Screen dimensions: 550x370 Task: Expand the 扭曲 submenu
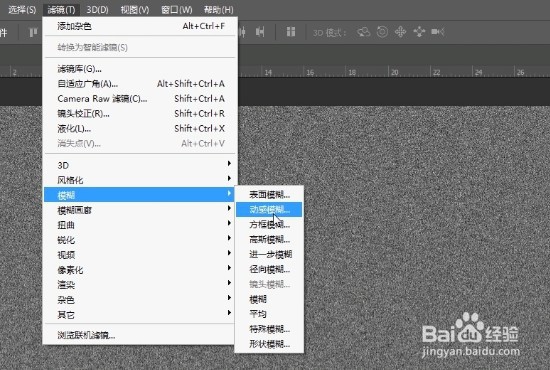(139, 225)
